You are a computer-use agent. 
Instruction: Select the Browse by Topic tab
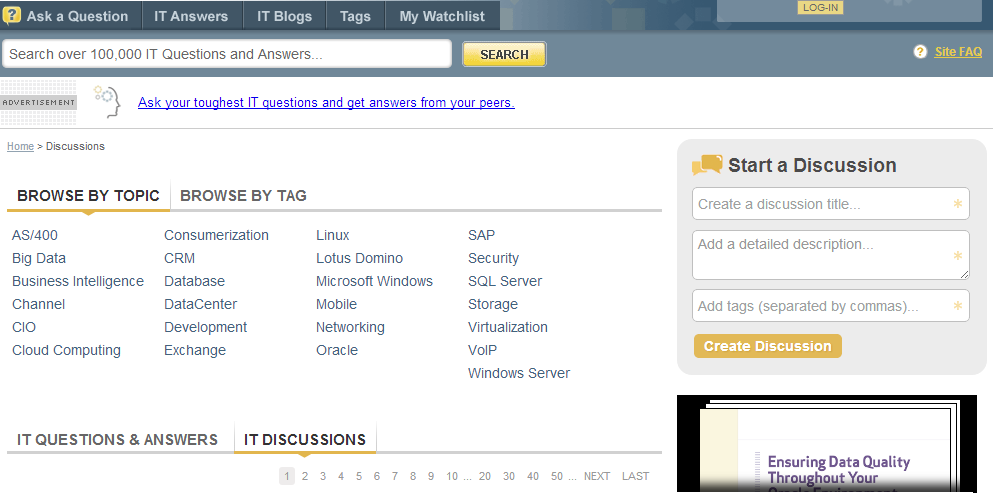[x=88, y=196]
